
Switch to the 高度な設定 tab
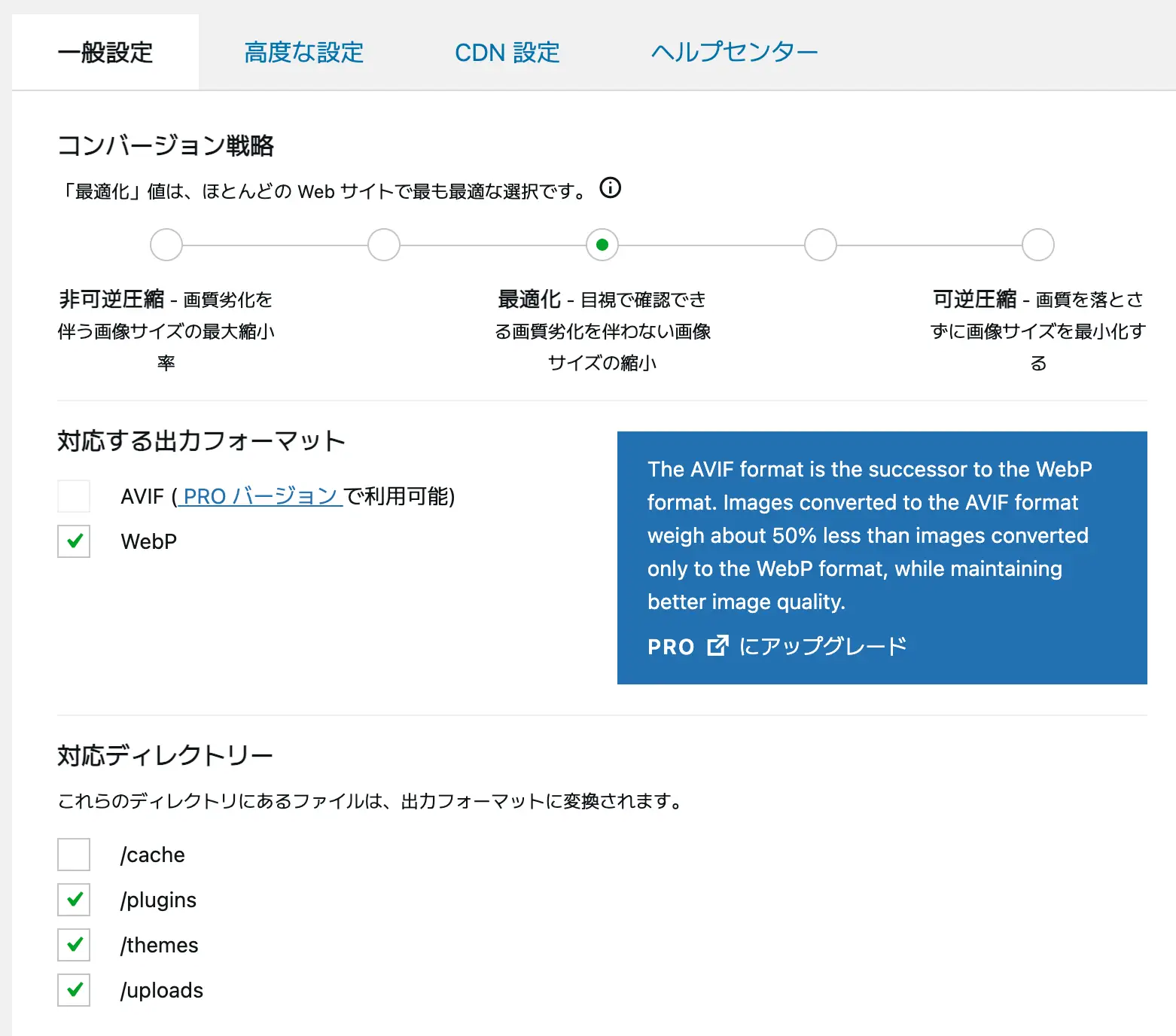(x=304, y=53)
